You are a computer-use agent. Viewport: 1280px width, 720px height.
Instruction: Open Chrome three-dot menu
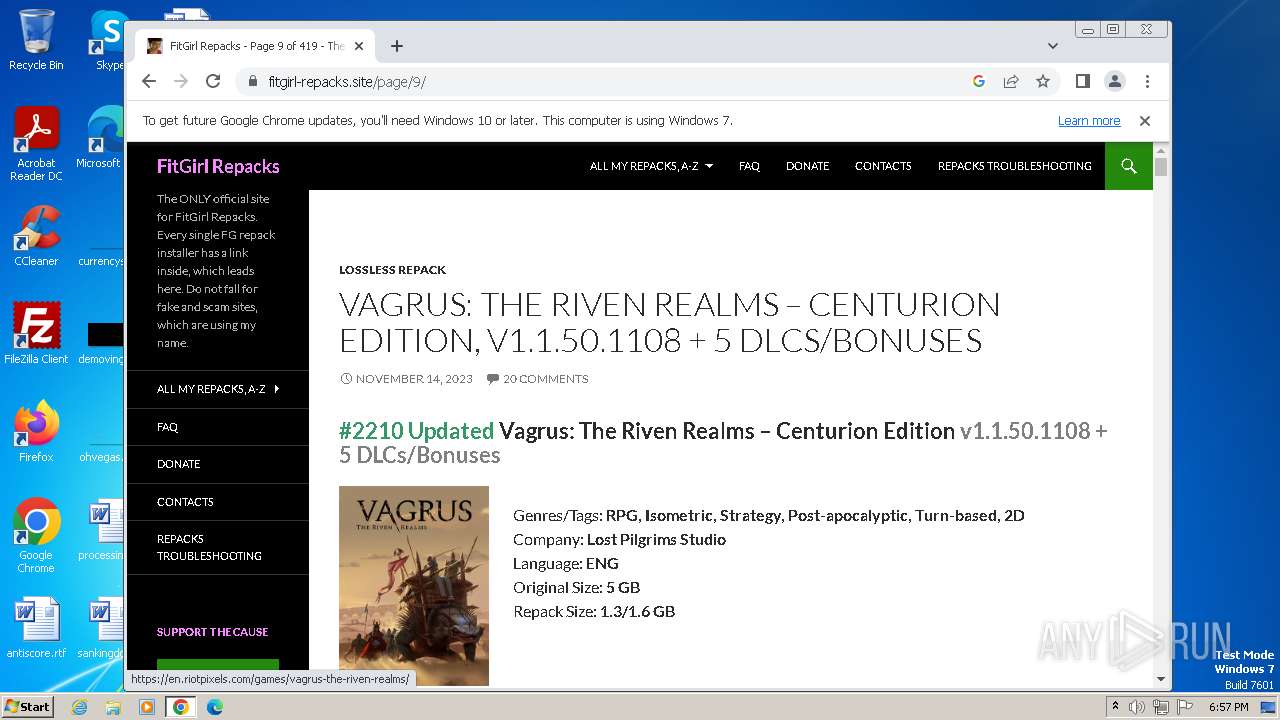(1147, 81)
